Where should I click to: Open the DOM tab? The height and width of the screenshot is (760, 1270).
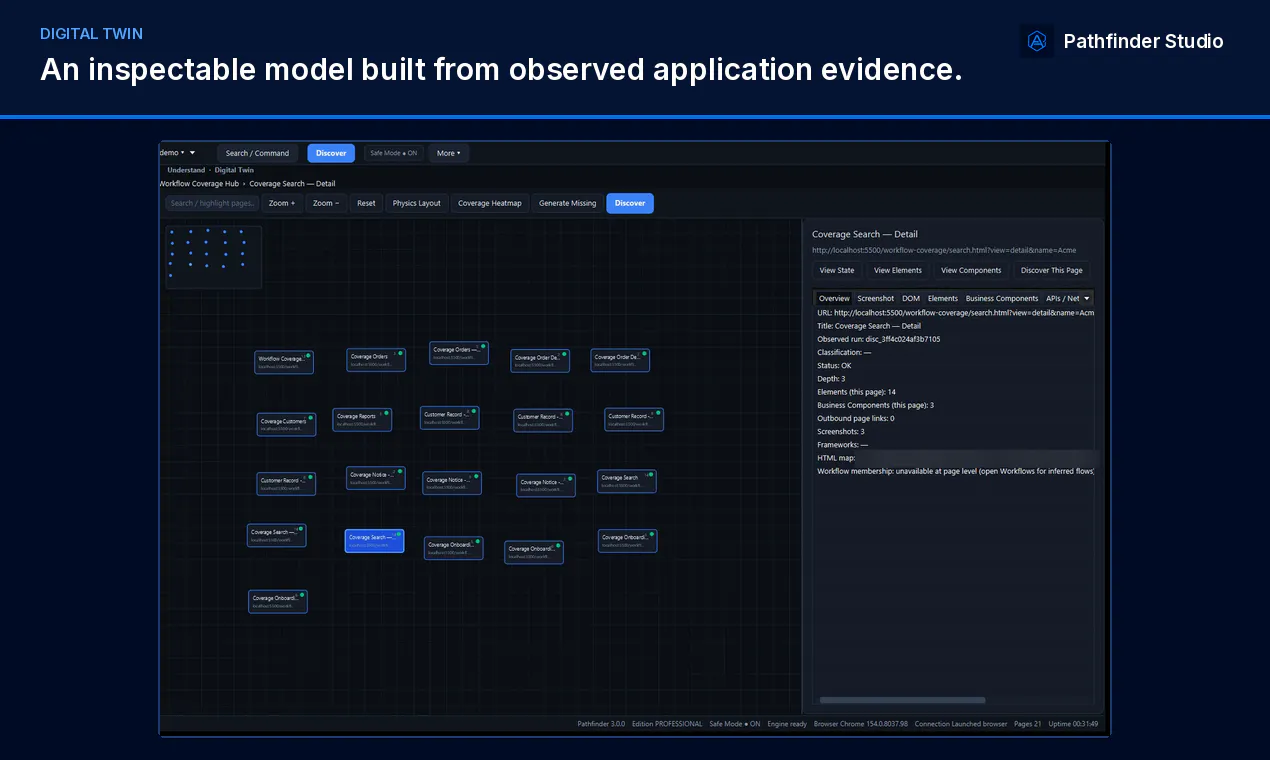point(911,298)
